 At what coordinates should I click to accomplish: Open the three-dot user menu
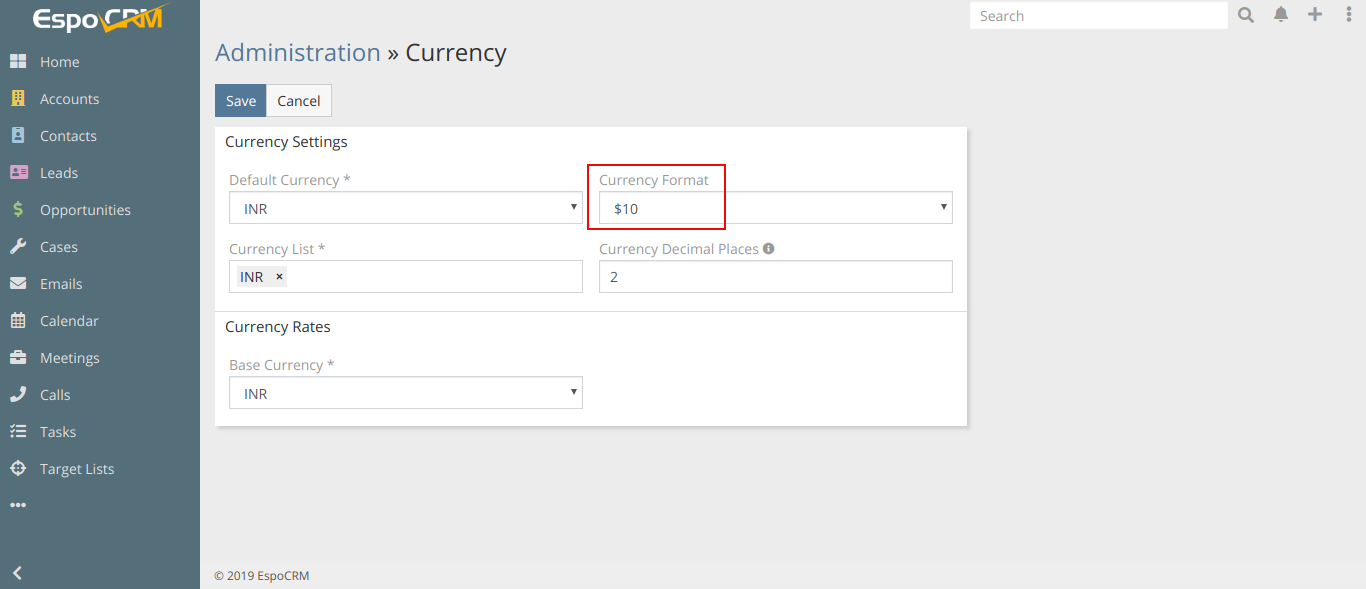[1348, 15]
